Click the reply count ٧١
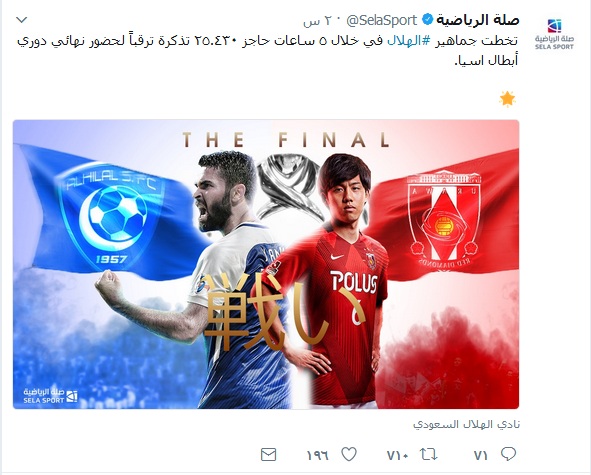This screenshot has width=591, height=475. pyautogui.click(x=481, y=455)
